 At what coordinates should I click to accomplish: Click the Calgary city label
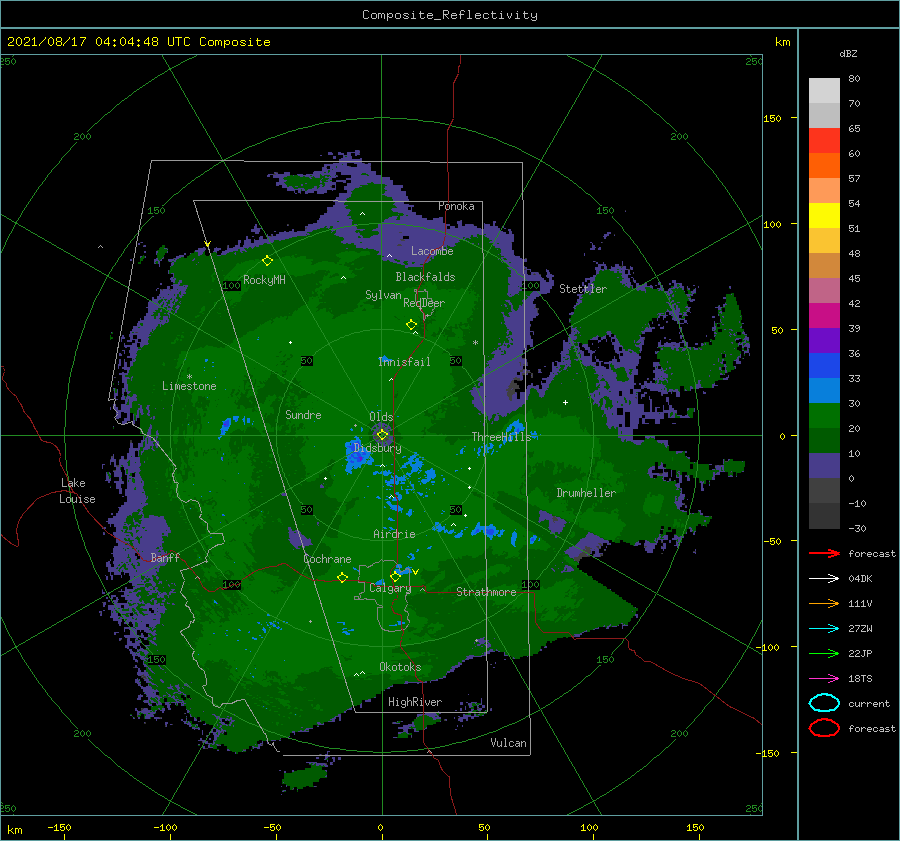click(x=390, y=588)
